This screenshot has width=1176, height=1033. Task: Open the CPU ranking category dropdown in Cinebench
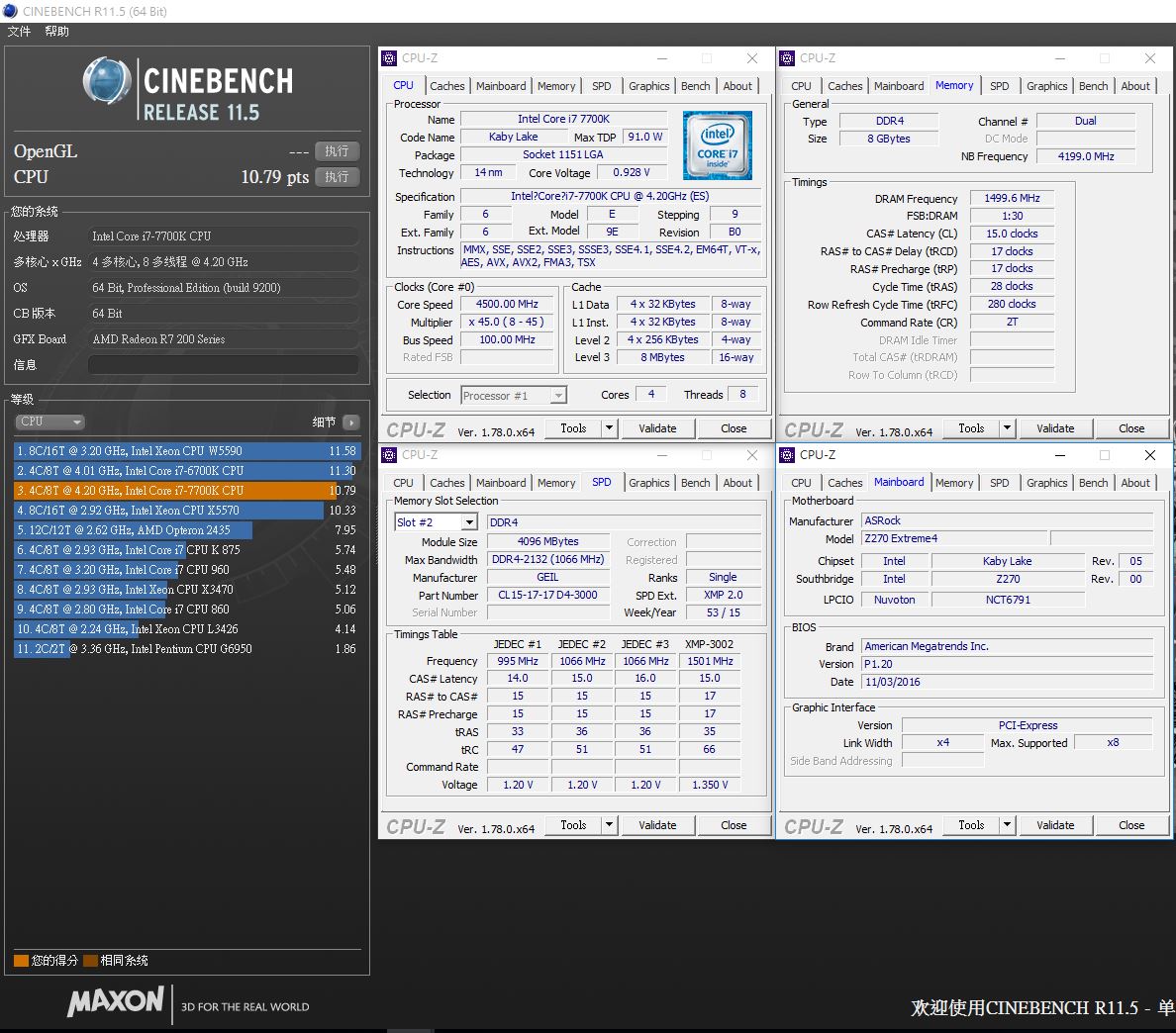(49, 423)
